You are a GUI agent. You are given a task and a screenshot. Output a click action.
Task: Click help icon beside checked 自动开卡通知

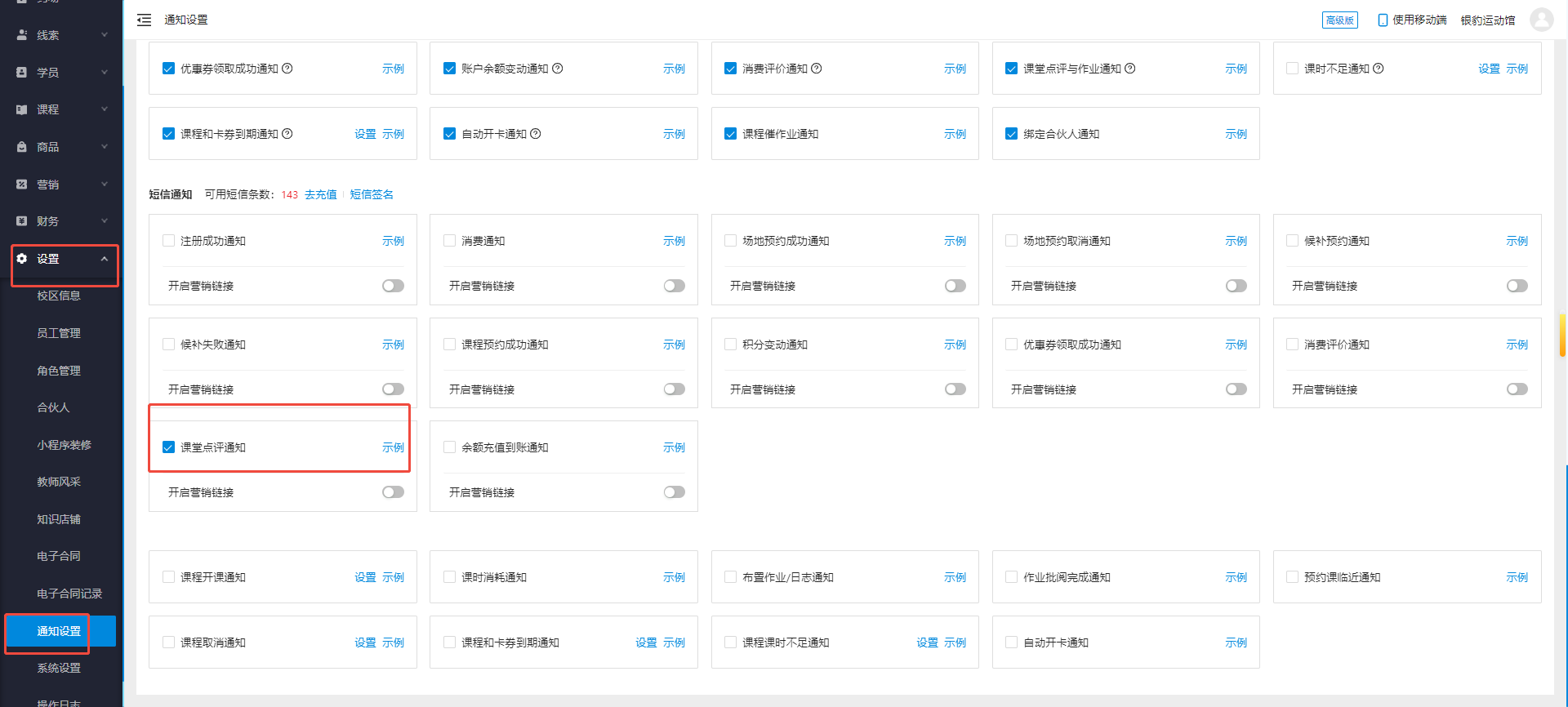tap(536, 134)
